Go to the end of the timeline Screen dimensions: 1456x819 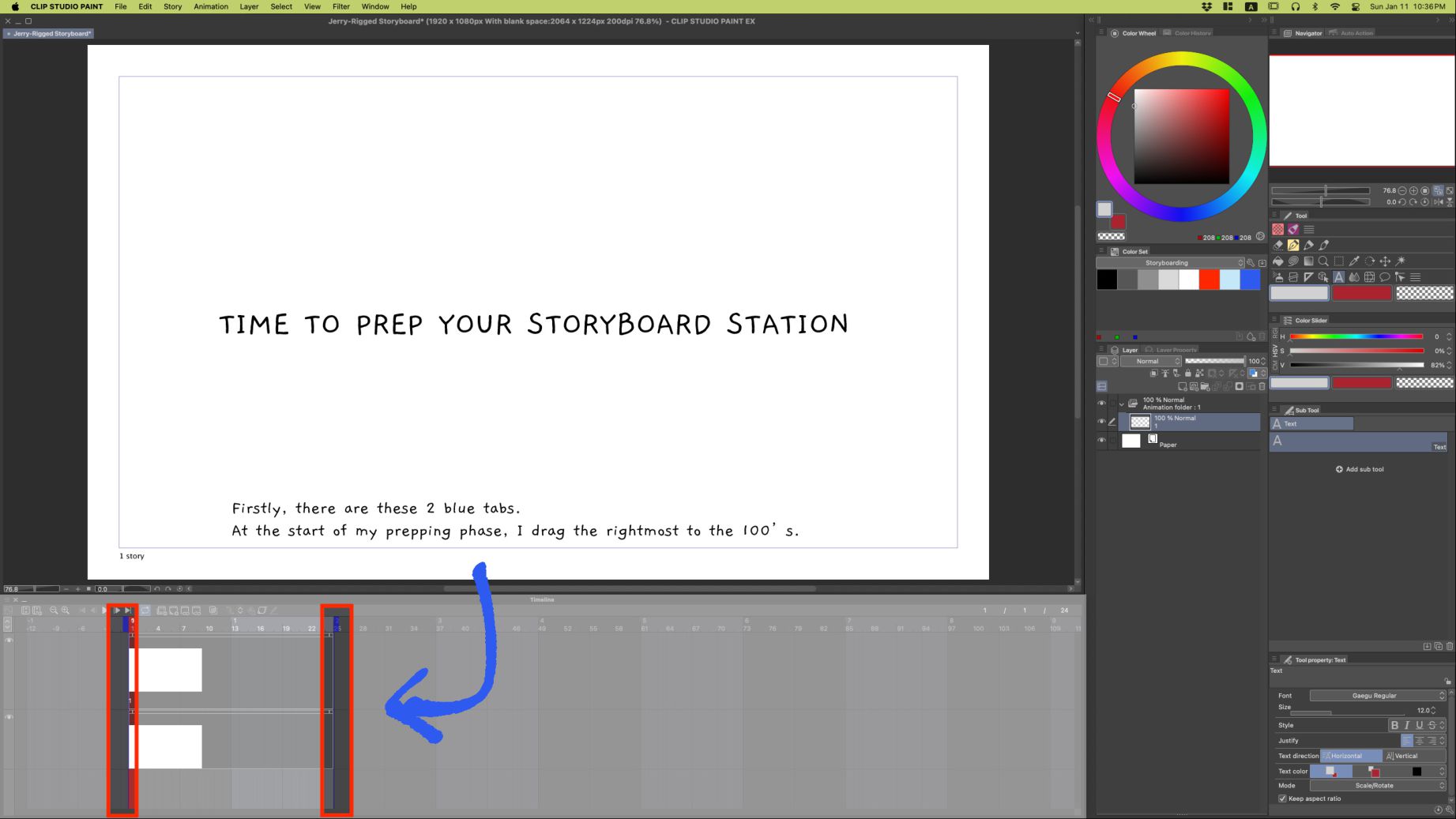point(128,610)
